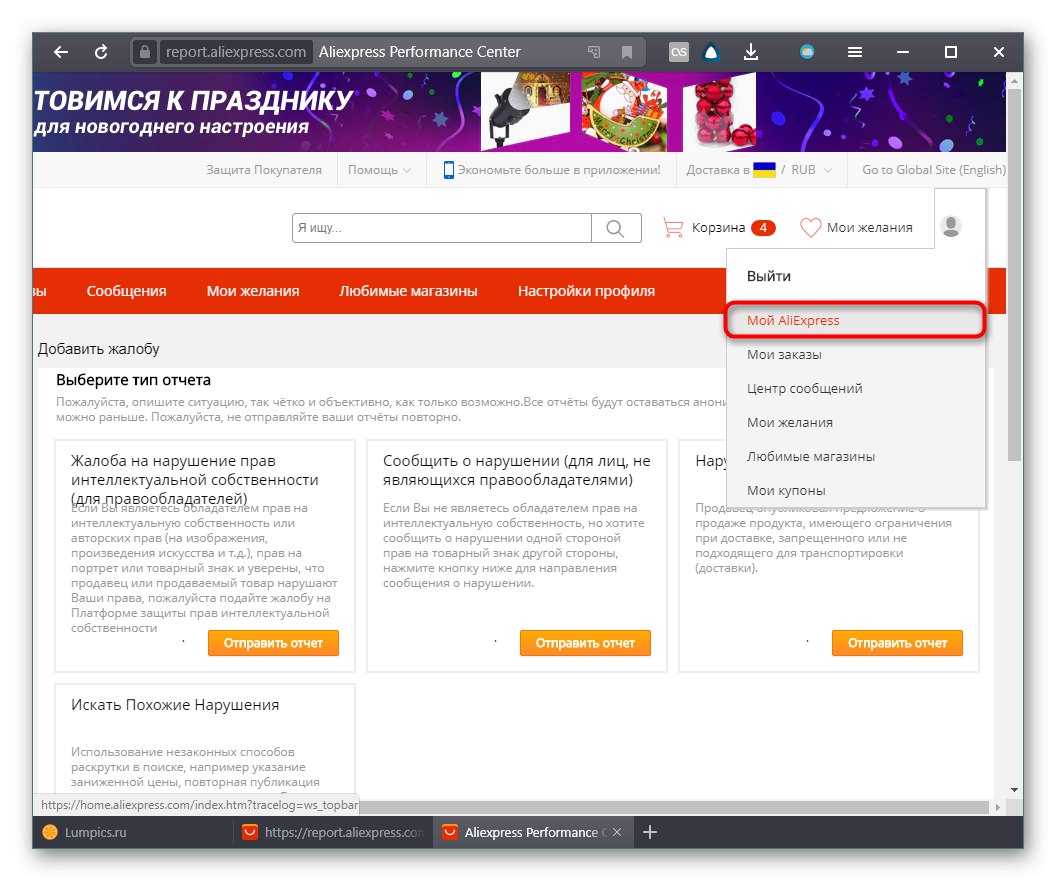Open the browser hamburger menu icon
The height and width of the screenshot is (881, 1056).
pos(855,51)
